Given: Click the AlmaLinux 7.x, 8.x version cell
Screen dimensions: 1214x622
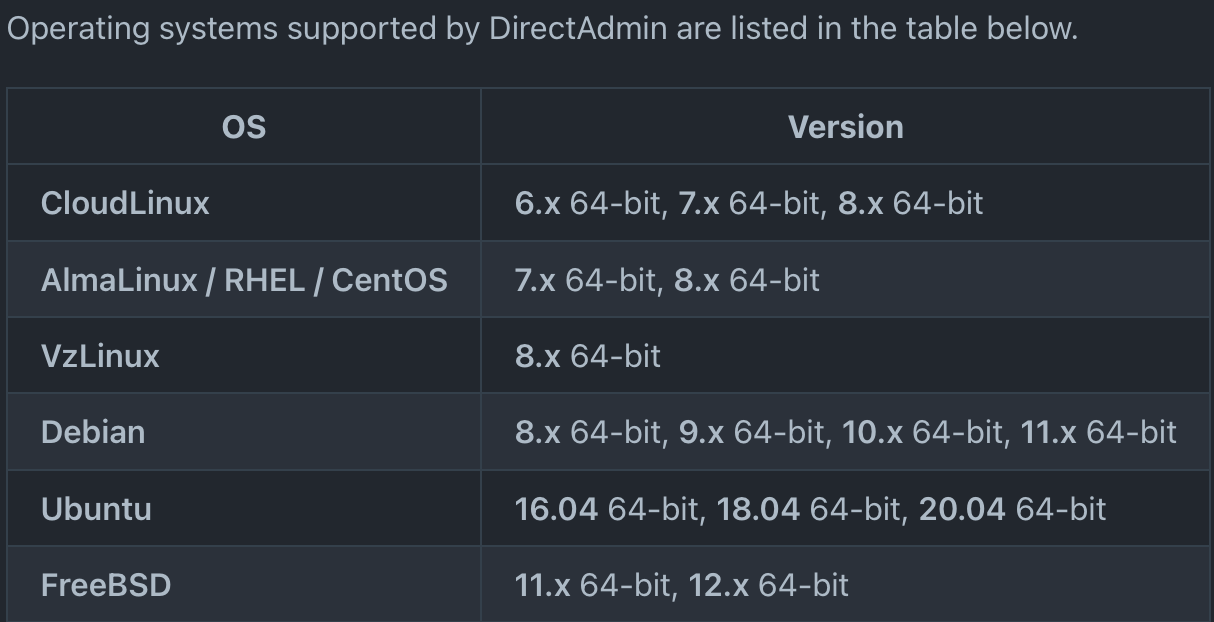Looking at the screenshot, I should click(845, 279).
